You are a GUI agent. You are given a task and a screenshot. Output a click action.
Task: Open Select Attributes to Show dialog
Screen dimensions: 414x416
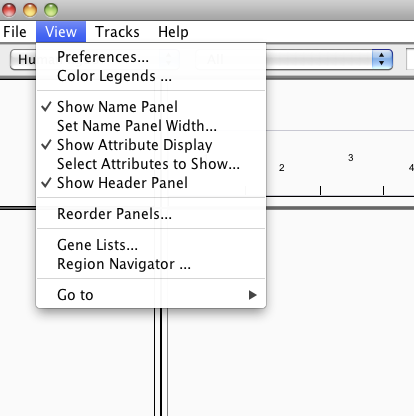pos(151,164)
